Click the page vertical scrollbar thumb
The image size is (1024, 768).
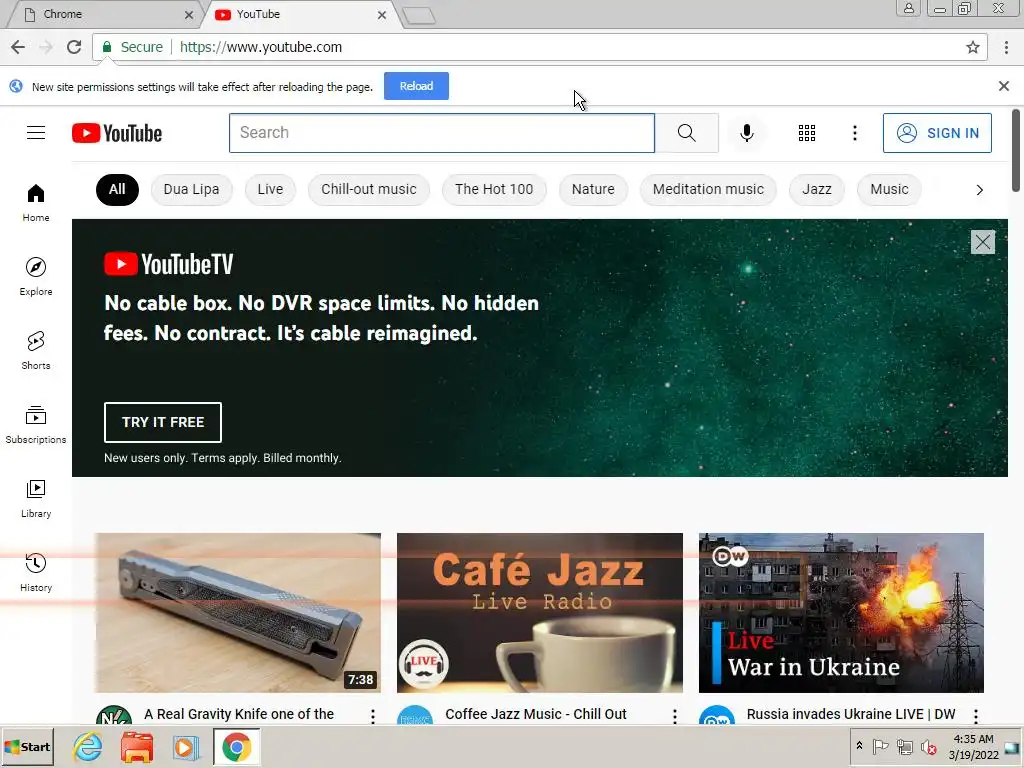pos(1016,150)
